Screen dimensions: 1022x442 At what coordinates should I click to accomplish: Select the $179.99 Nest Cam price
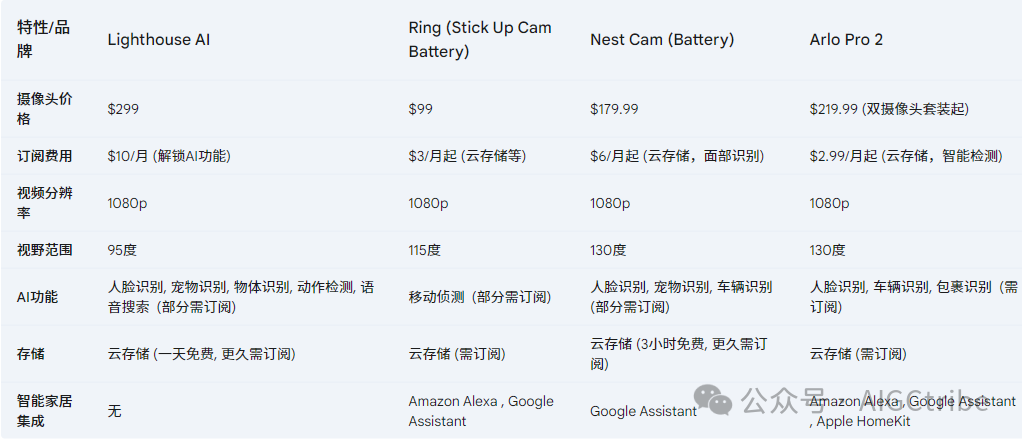point(614,110)
